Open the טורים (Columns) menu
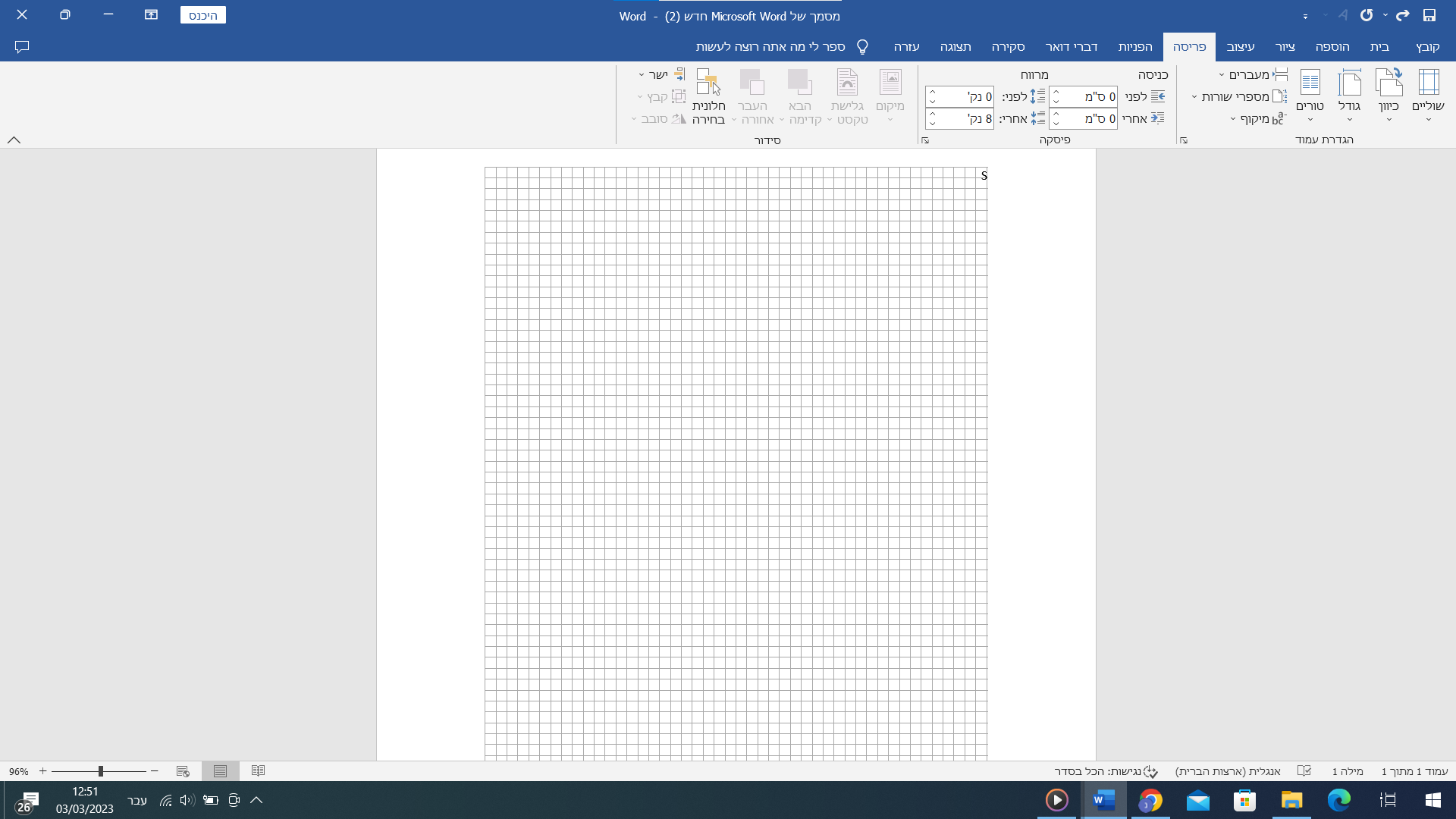 click(1310, 96)
